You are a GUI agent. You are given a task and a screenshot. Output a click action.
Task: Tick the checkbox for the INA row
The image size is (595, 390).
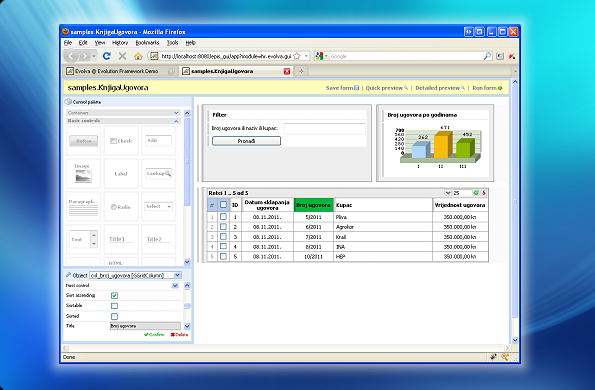[x=223, y=246]
